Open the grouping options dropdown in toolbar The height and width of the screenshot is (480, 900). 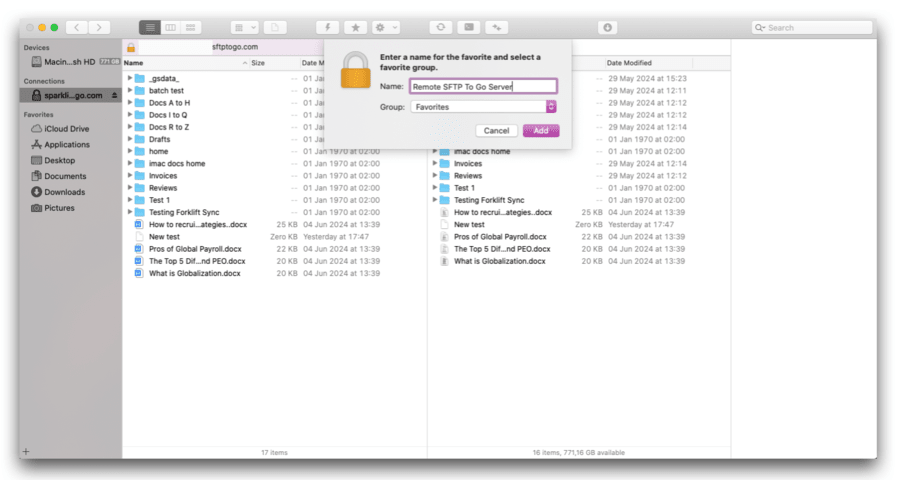(245, 27)
